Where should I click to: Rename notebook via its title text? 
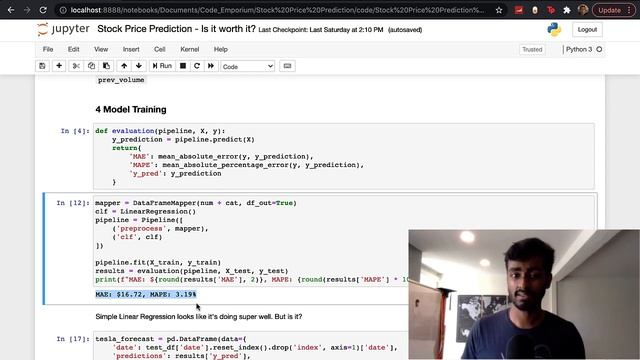click(176, 29)
